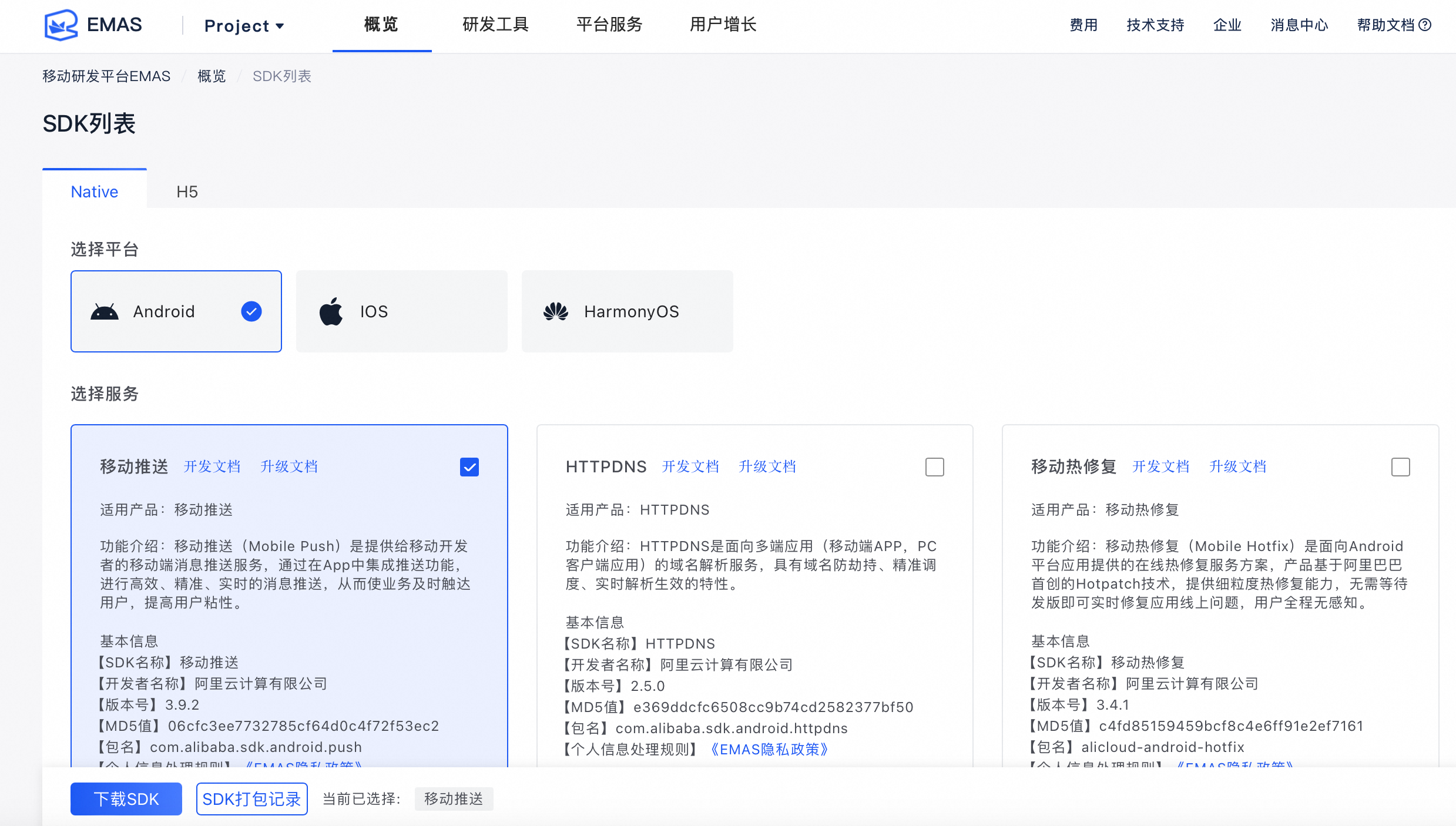Uncheck the 移动推送 service checkbox

(x=469, y=467)
